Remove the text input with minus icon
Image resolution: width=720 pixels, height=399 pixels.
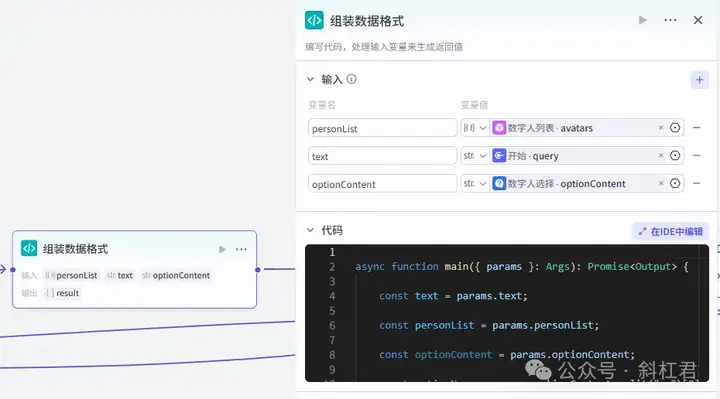pyautogui.click(x=697, y=156)
